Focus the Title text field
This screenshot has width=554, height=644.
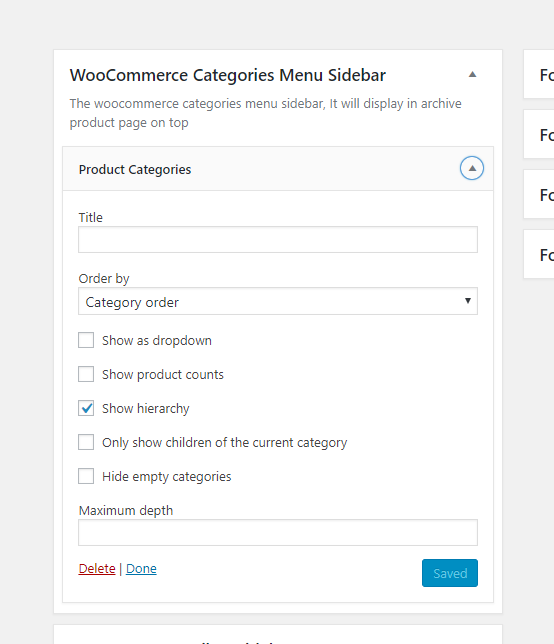278,239
